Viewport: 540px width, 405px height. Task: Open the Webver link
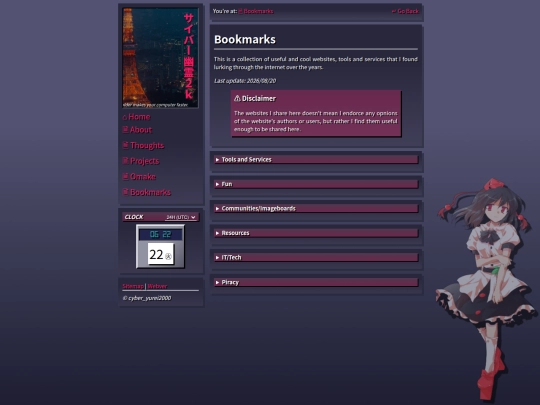[x=157, y=286]
